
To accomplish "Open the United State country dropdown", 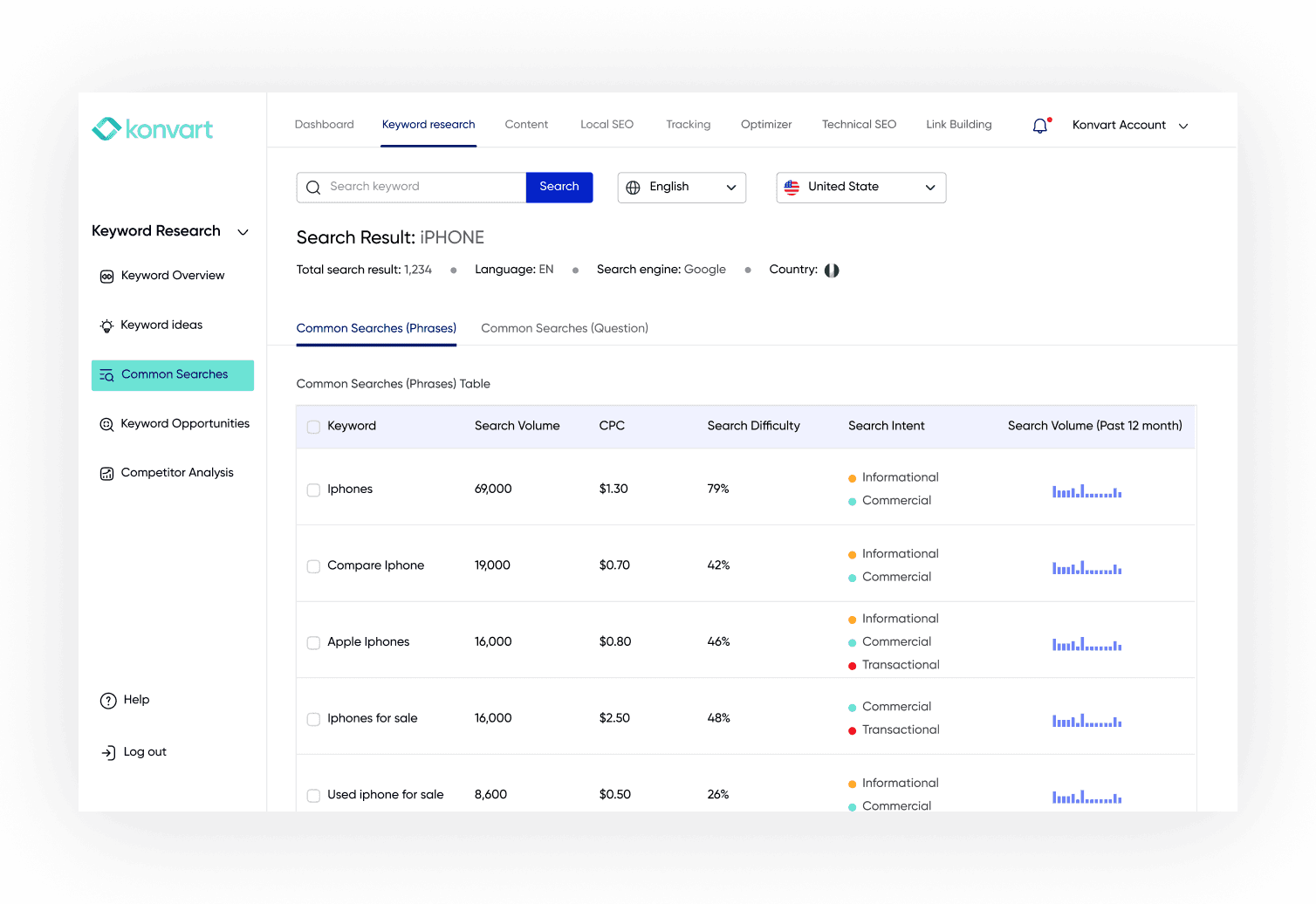I will [860, 188].
